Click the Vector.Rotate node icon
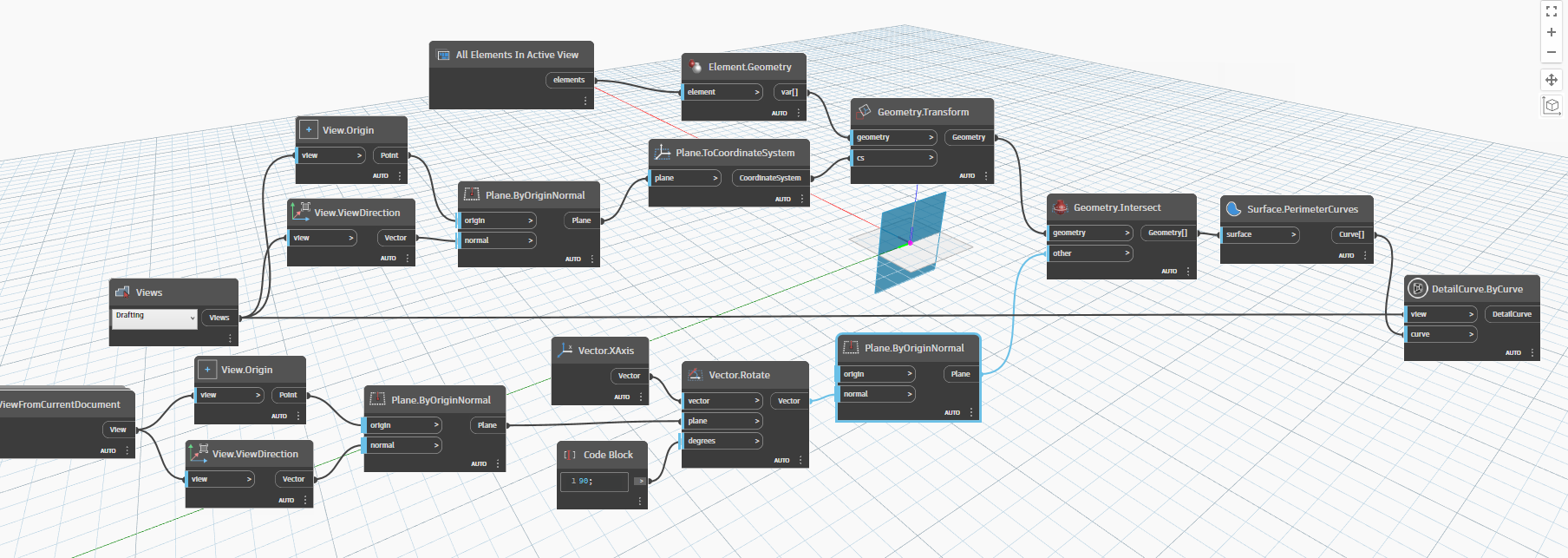The width and height of the screenshot is (1568, 558). (x=696, y=375)
